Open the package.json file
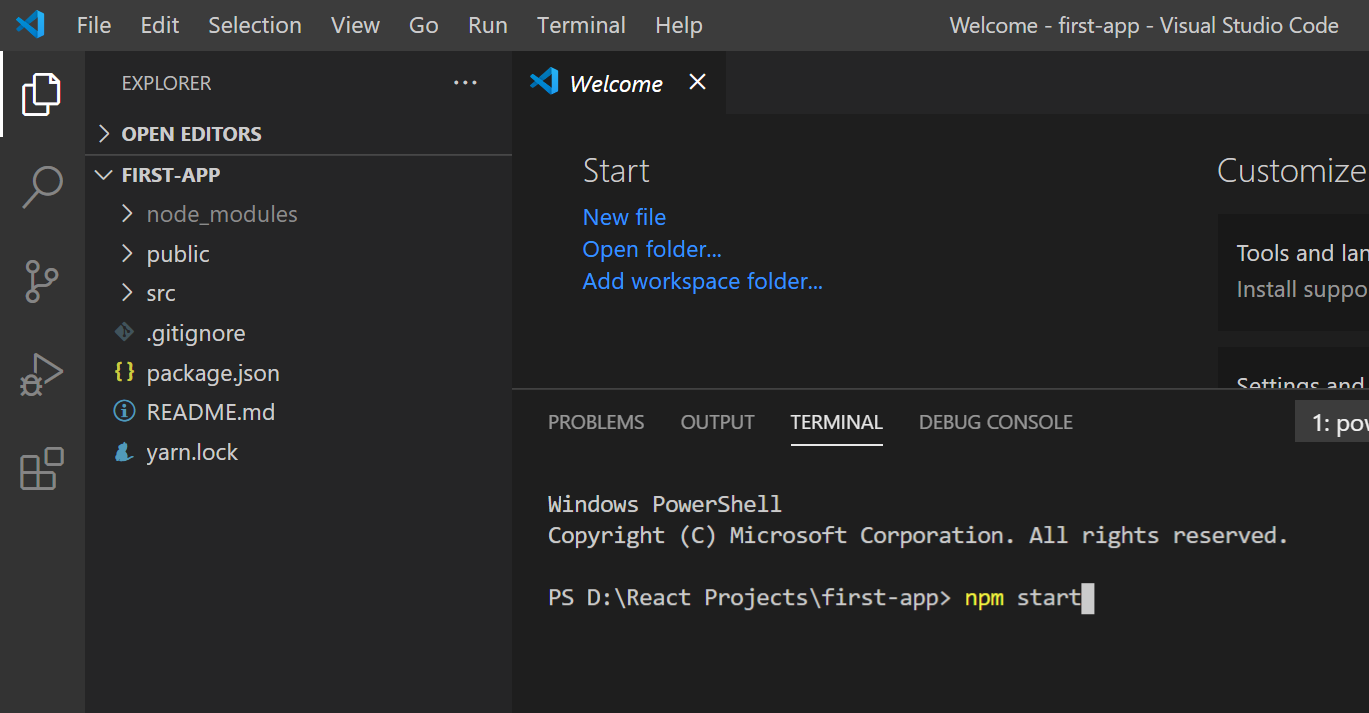Image resolution: width=1369 pixels, height=713 pixels. 213,373
